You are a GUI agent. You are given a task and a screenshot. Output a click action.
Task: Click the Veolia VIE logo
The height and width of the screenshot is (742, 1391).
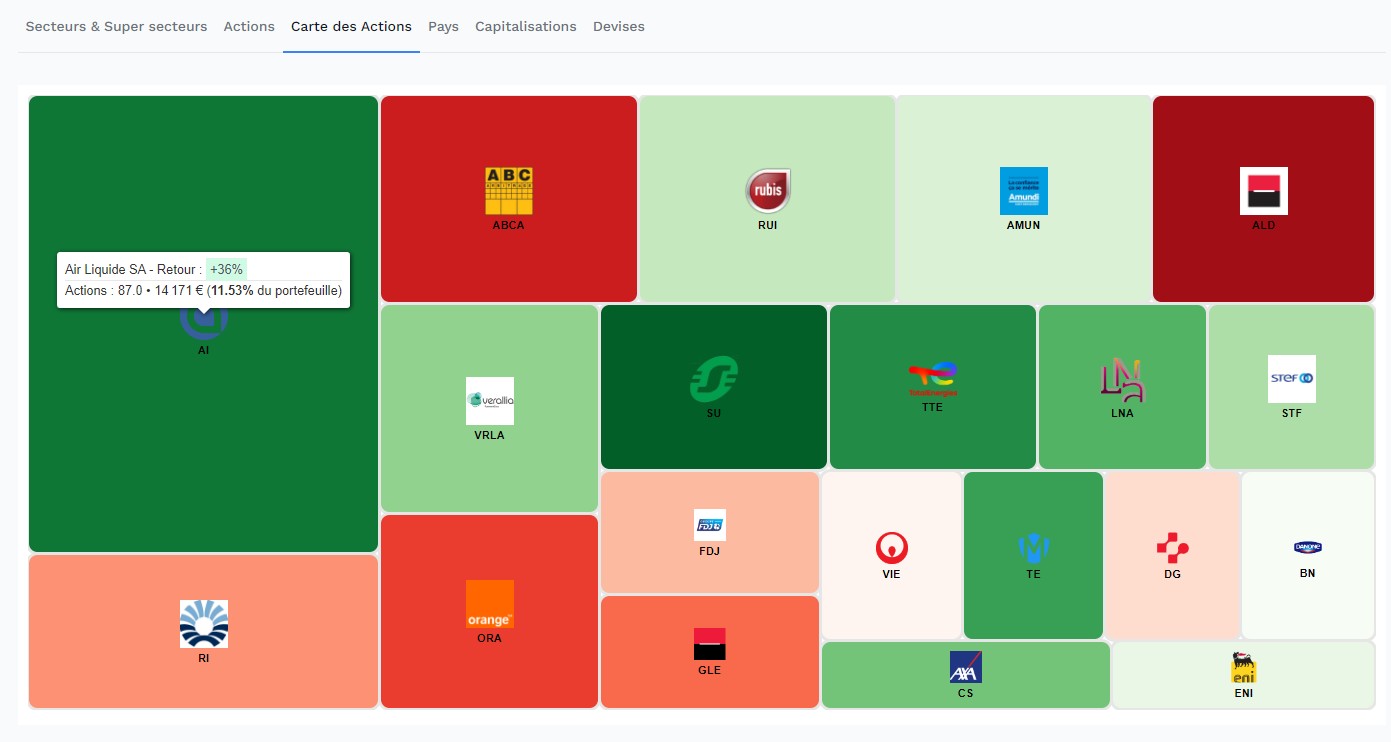pos(891,548)
